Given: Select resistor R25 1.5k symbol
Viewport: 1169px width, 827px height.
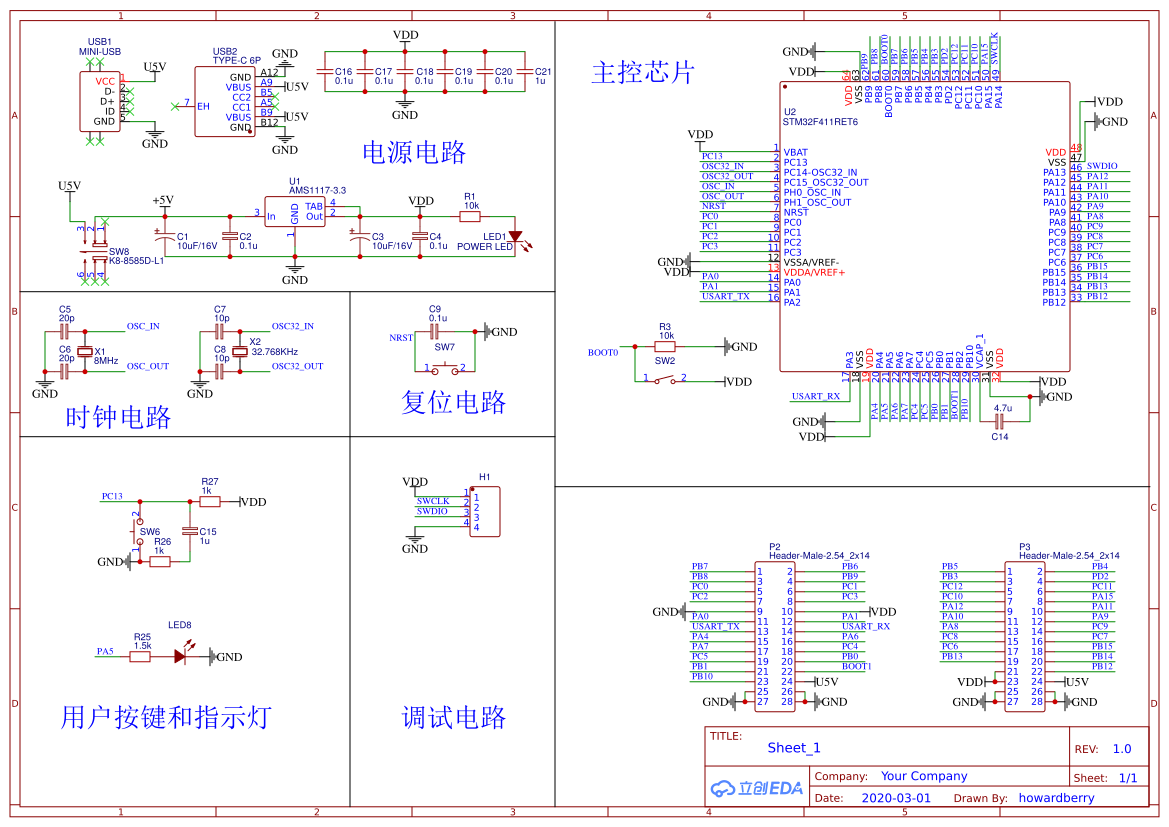Looking at the screenshot, I should point(140,656).
